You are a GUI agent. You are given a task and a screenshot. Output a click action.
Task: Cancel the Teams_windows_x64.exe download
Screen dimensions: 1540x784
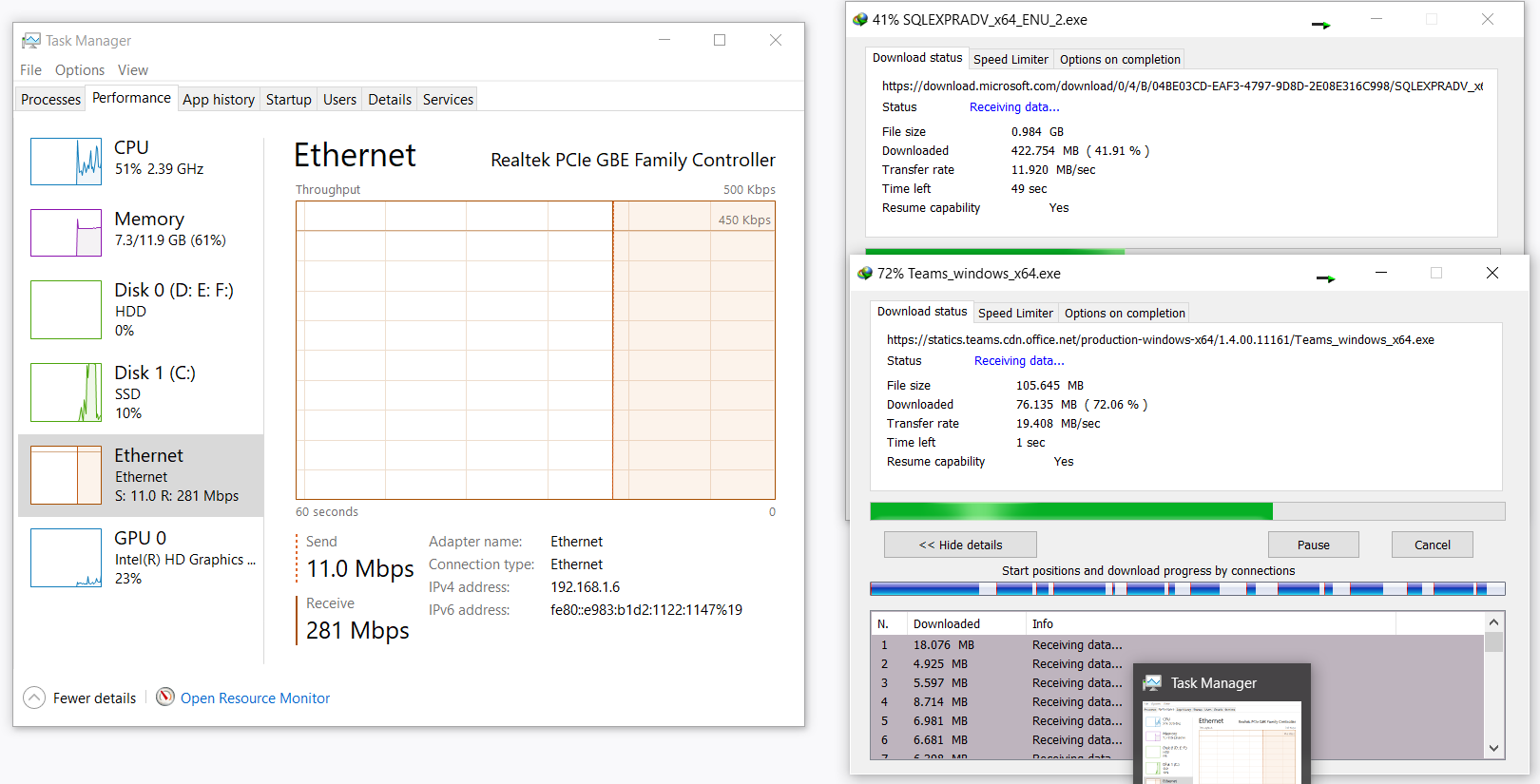[1433, 545]
